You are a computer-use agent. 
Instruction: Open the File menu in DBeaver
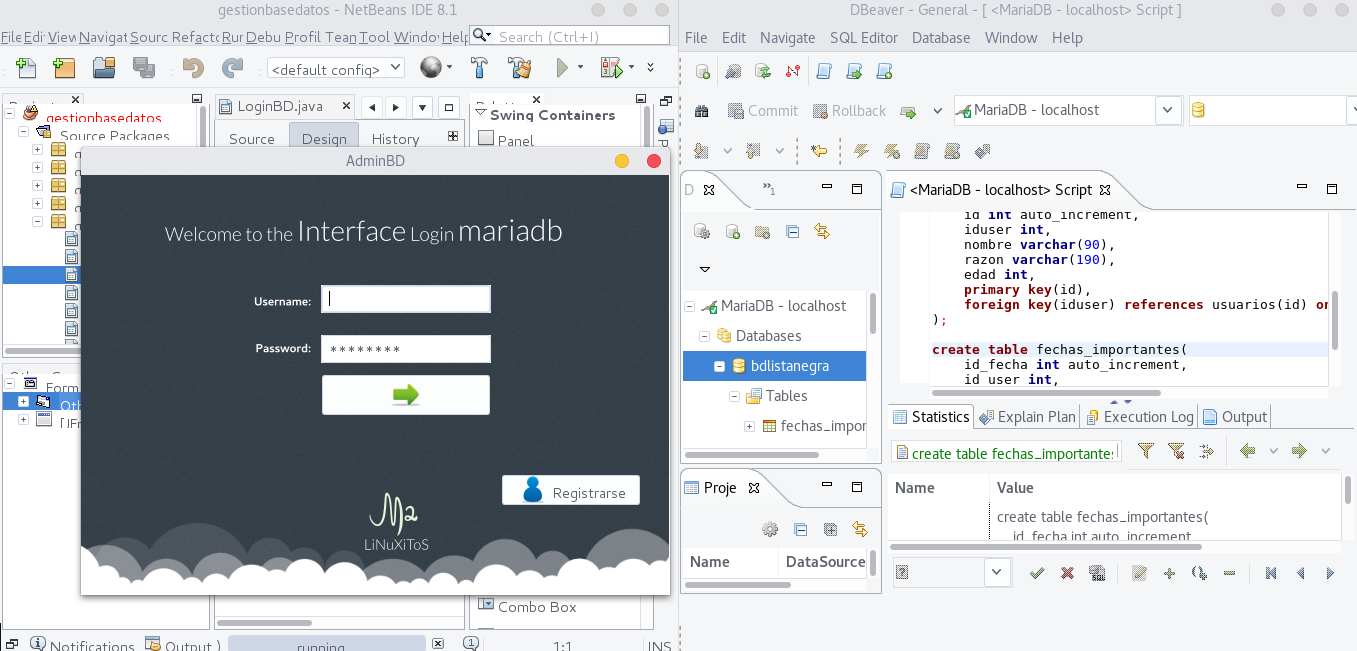coord(696,37)
